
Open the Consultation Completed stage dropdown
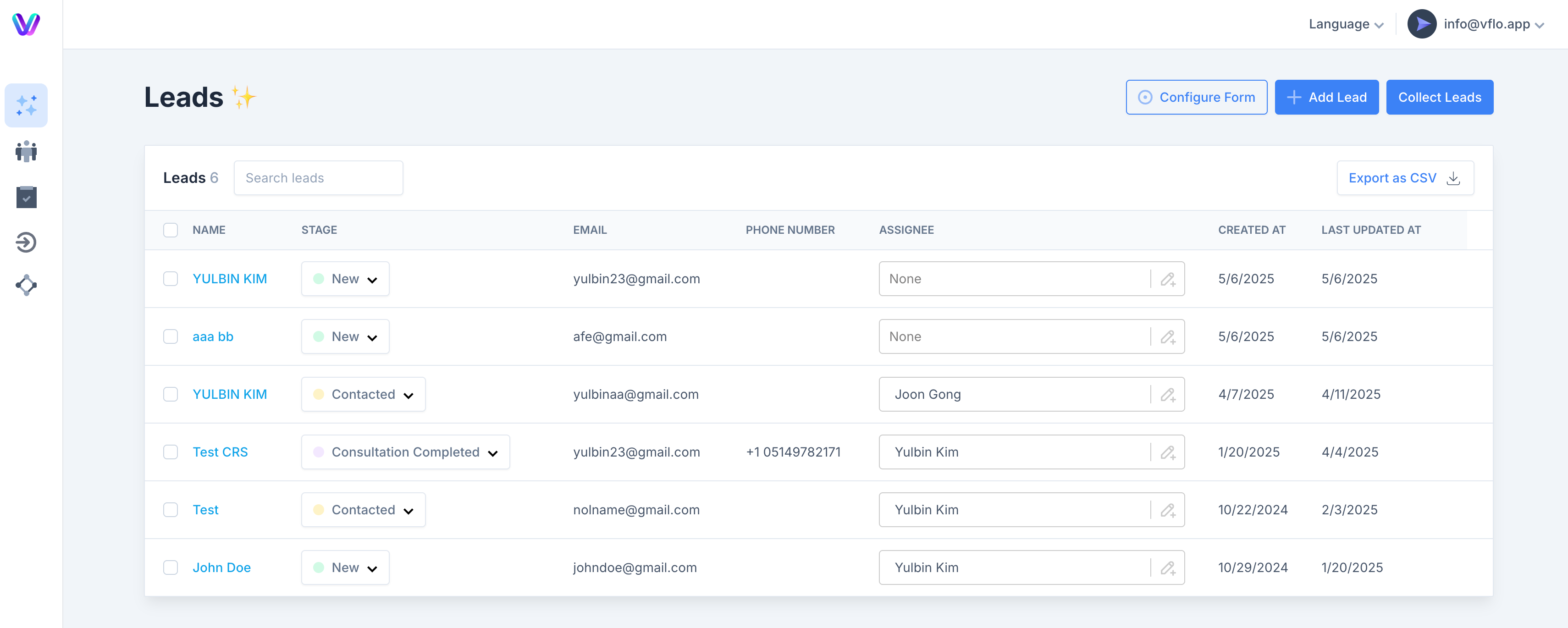point(405,452)
